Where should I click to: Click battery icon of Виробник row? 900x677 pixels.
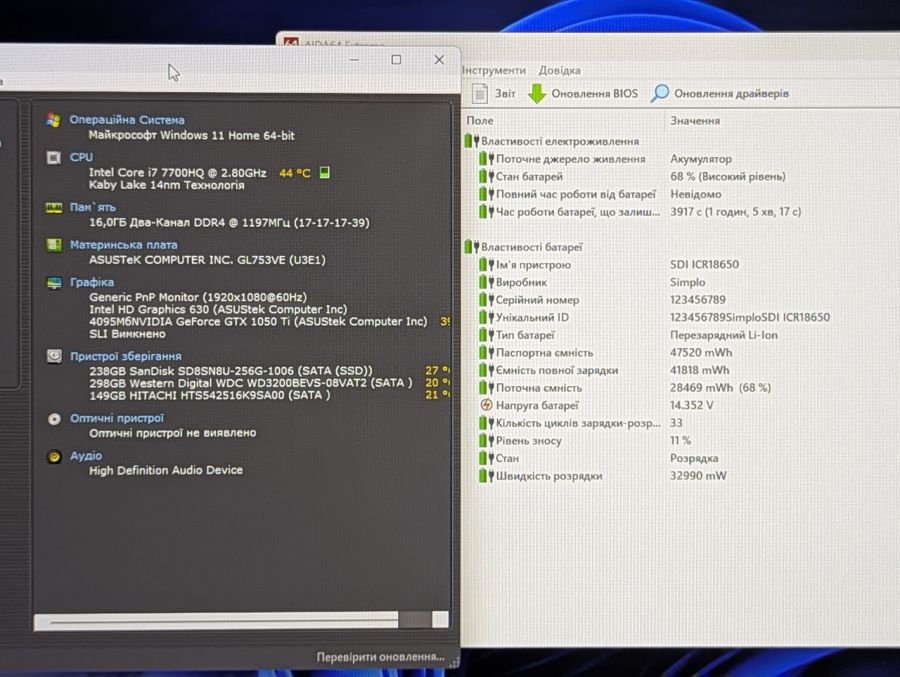(x=486, y=282)
